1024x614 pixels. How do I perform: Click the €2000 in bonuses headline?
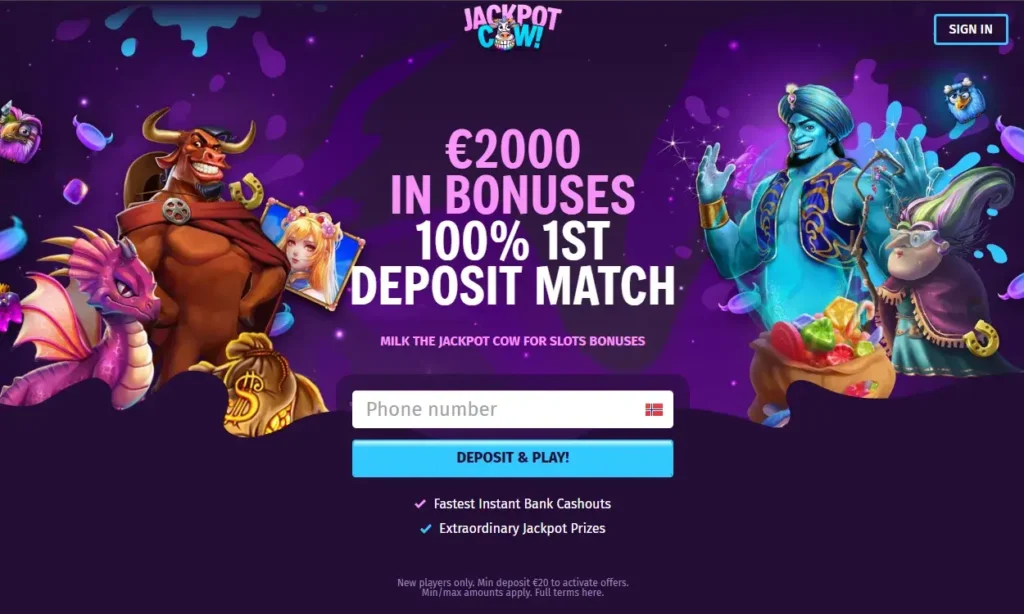(x=513, y=171)
